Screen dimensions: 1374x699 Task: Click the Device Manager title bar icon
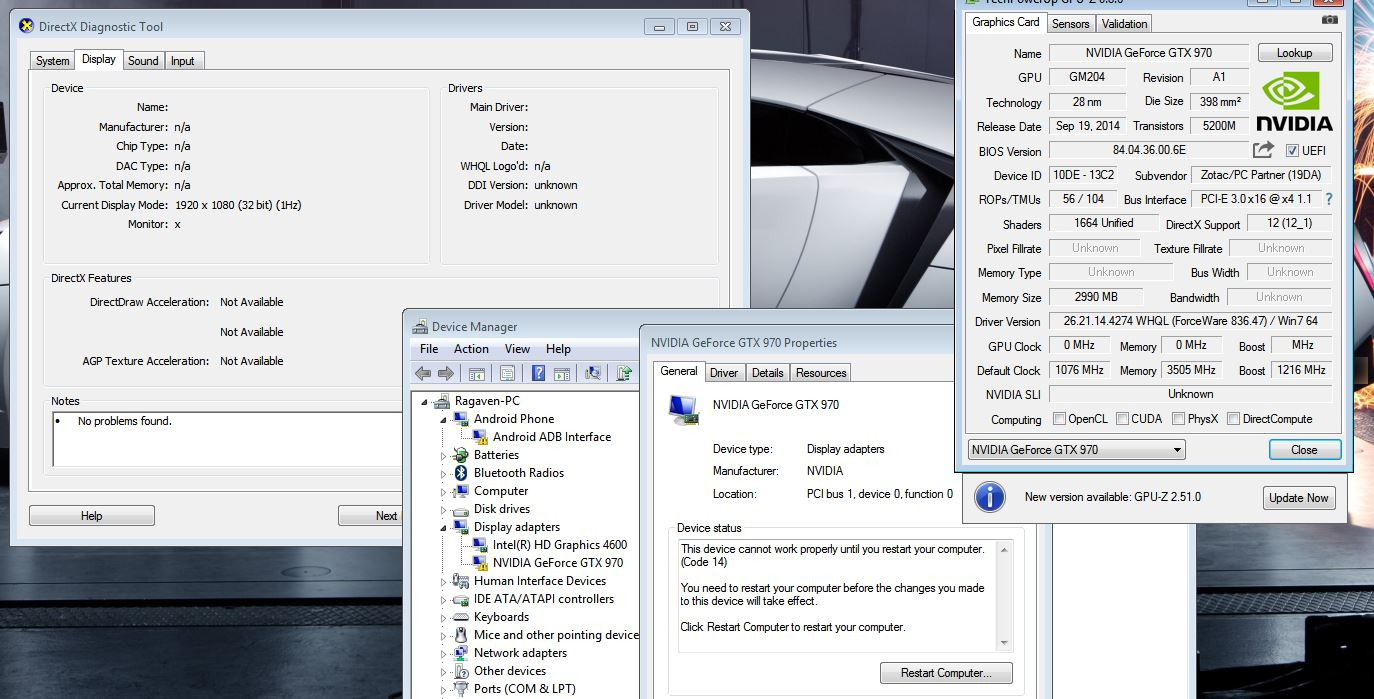(x=420, y=326)
